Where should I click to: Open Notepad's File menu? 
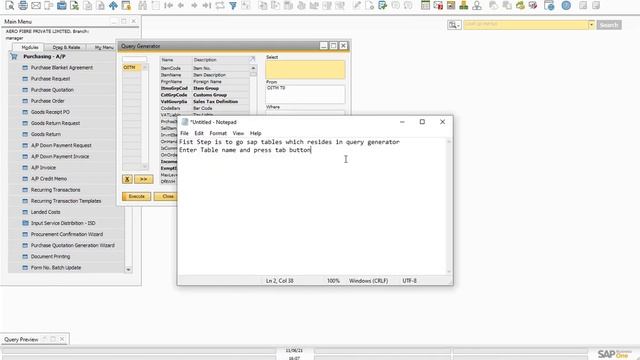point(184,133)
